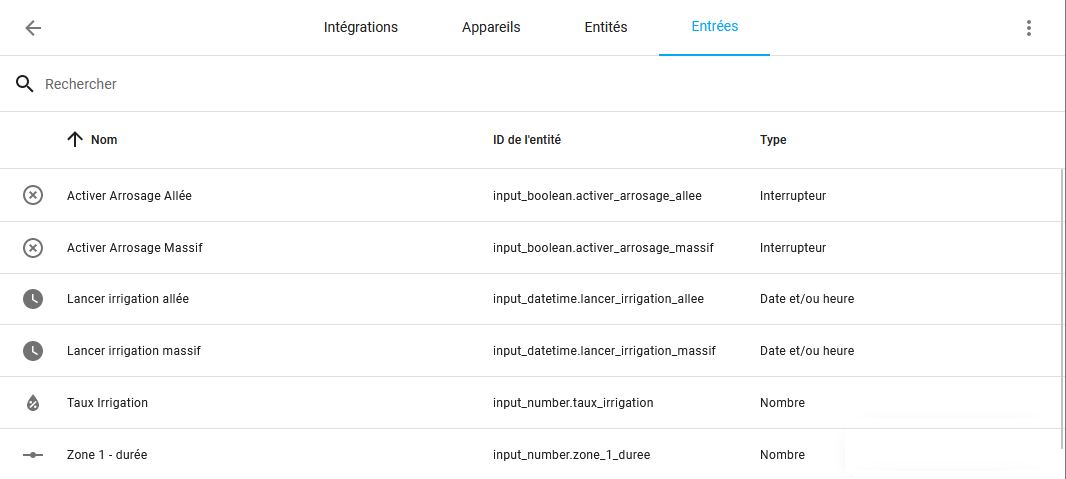Click clock icon for Lancer irrigation massif
The height and width of the screenshot is (479, 1066).
(x=33, y=351)
